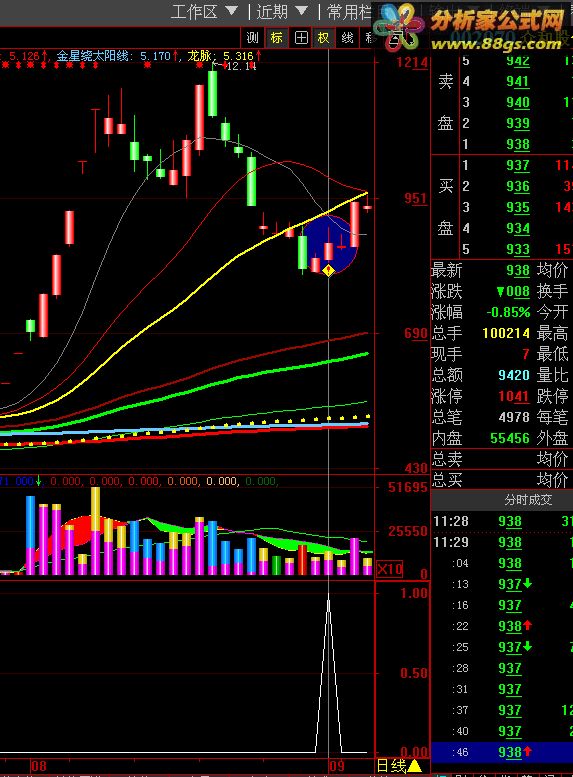
Task: Click the colorful flower logo icon
Action: tap(399, 26)
